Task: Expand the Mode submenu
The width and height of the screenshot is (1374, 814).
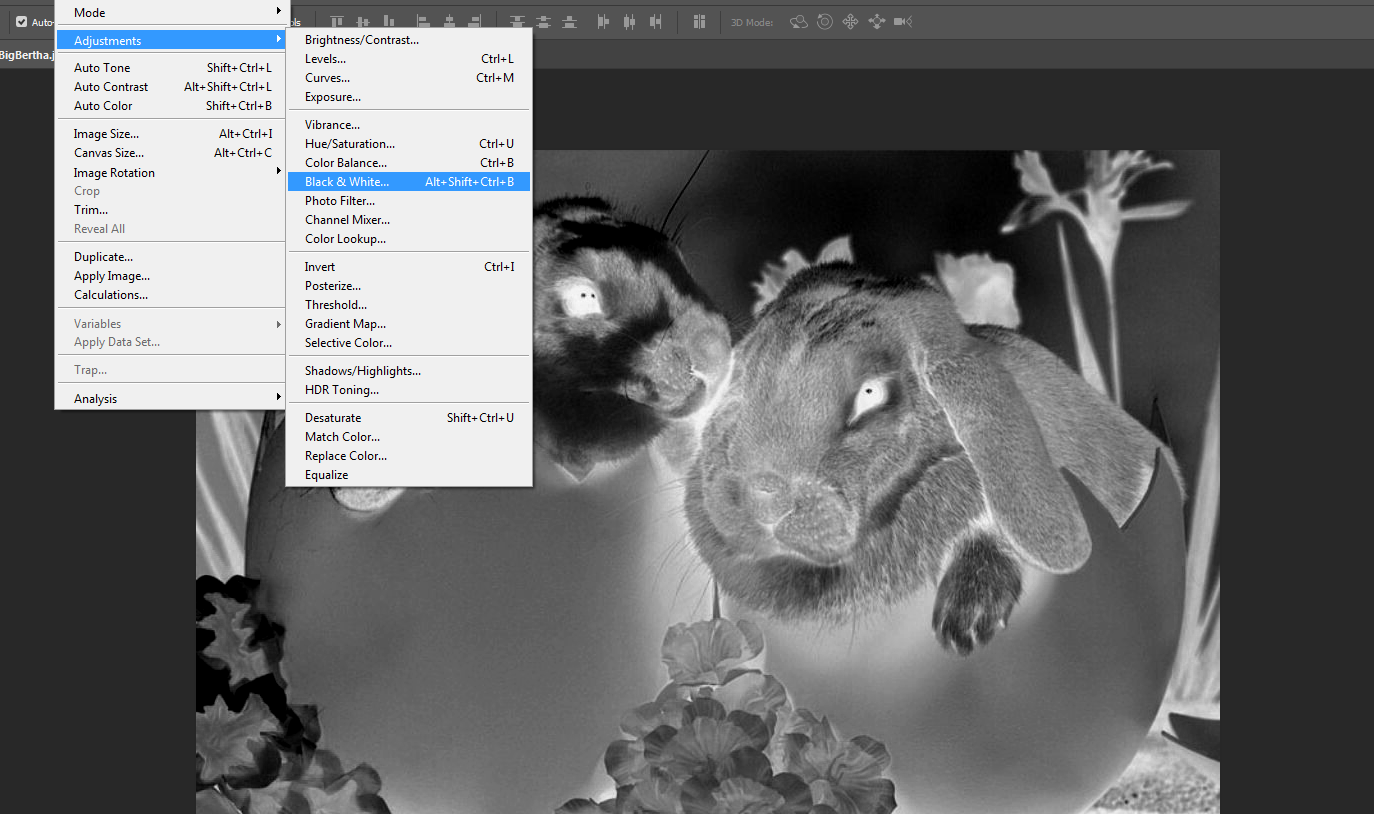Action: coord(170,12)
